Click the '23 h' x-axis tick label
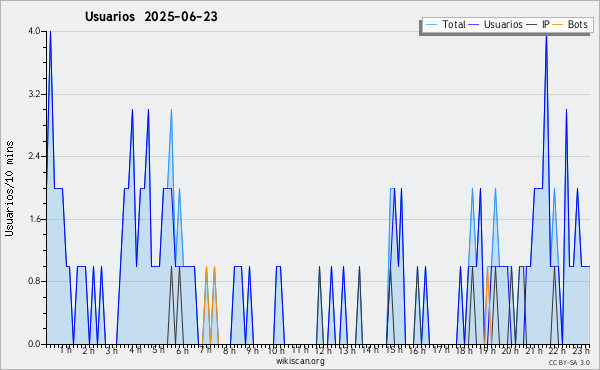The image size is (600, 370). coord(581,351)
